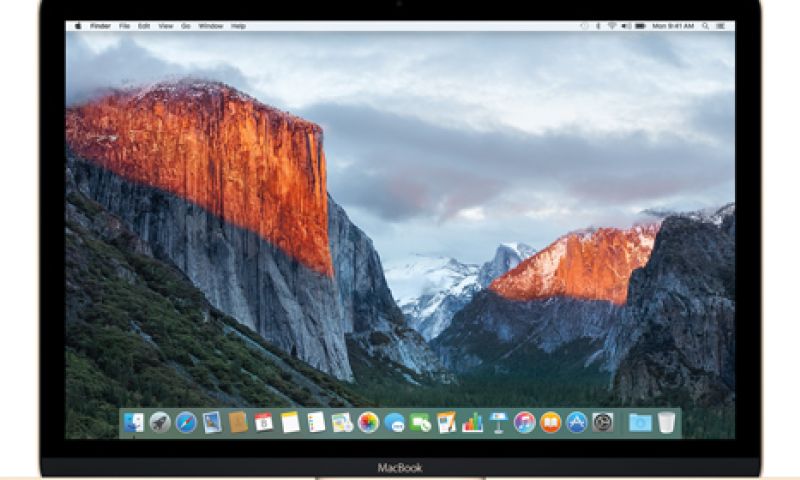Open the Go menu

[x=186, y=26]
